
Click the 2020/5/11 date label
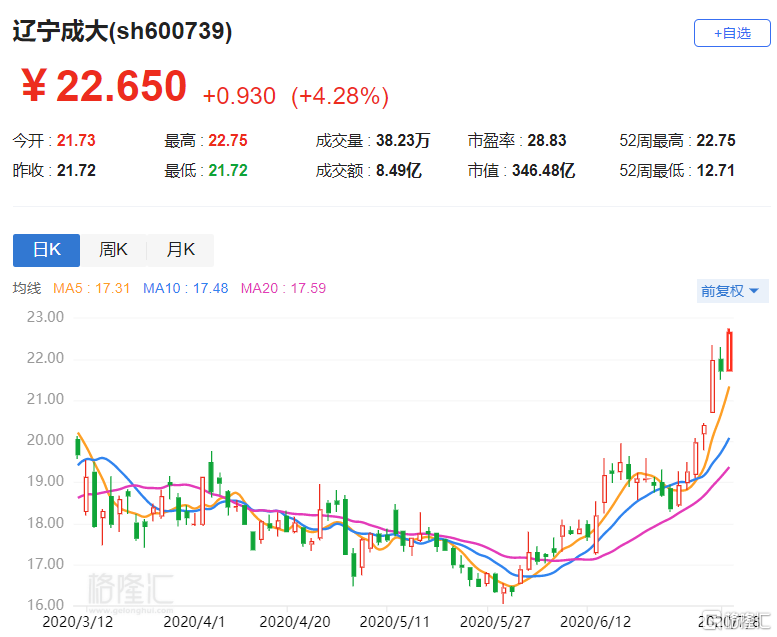pos(394,622)
